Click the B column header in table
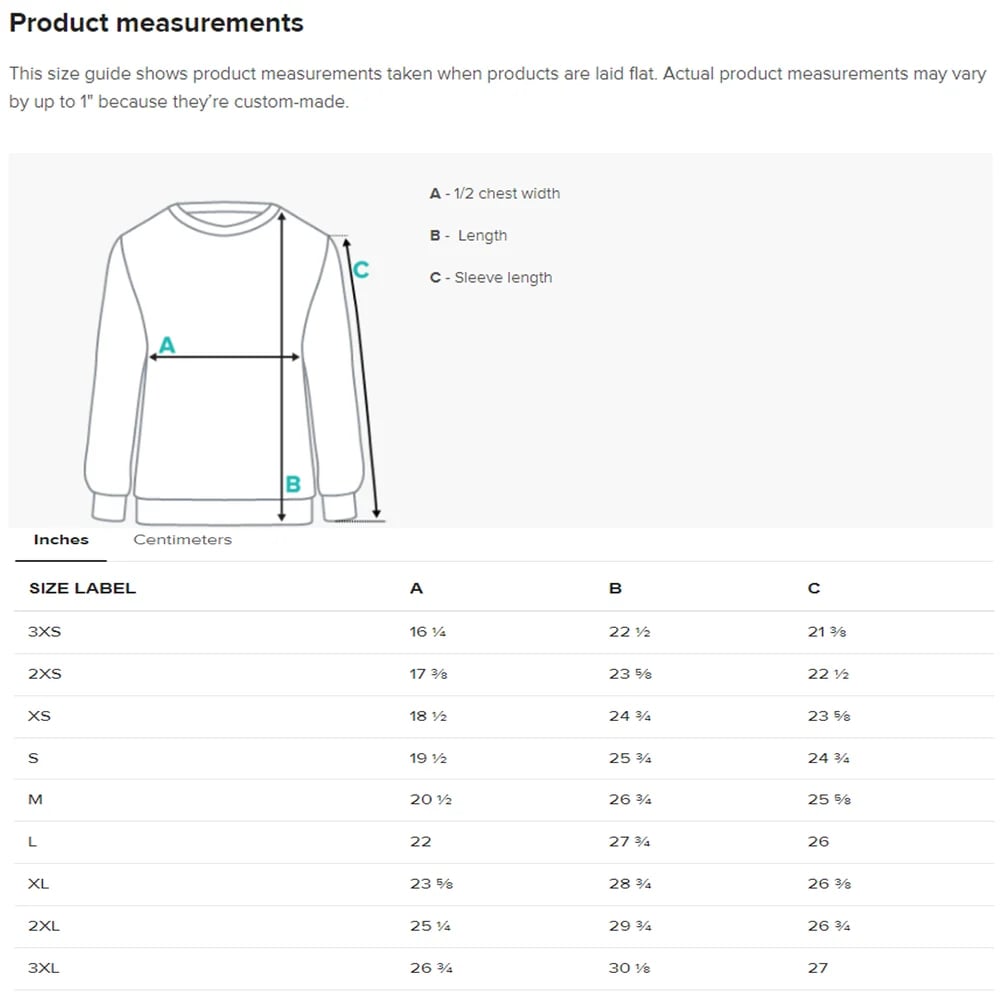 615,589
